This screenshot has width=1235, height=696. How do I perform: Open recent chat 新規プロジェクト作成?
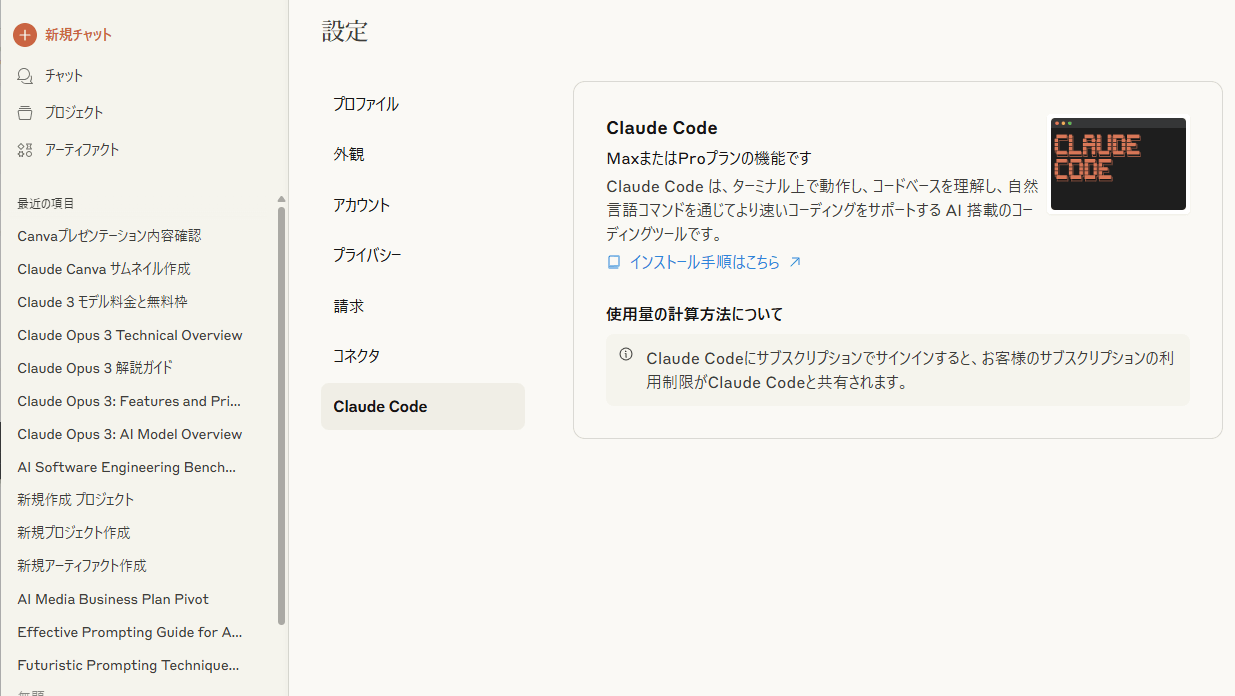click(74, 533)
